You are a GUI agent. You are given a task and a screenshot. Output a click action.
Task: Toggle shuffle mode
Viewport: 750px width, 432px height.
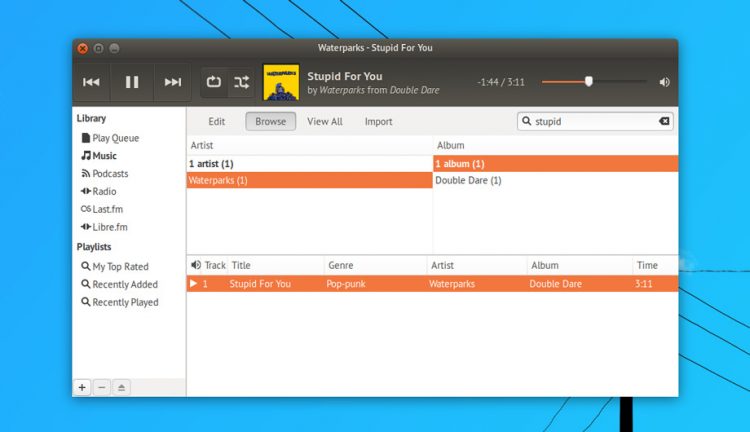coord(241,82)
